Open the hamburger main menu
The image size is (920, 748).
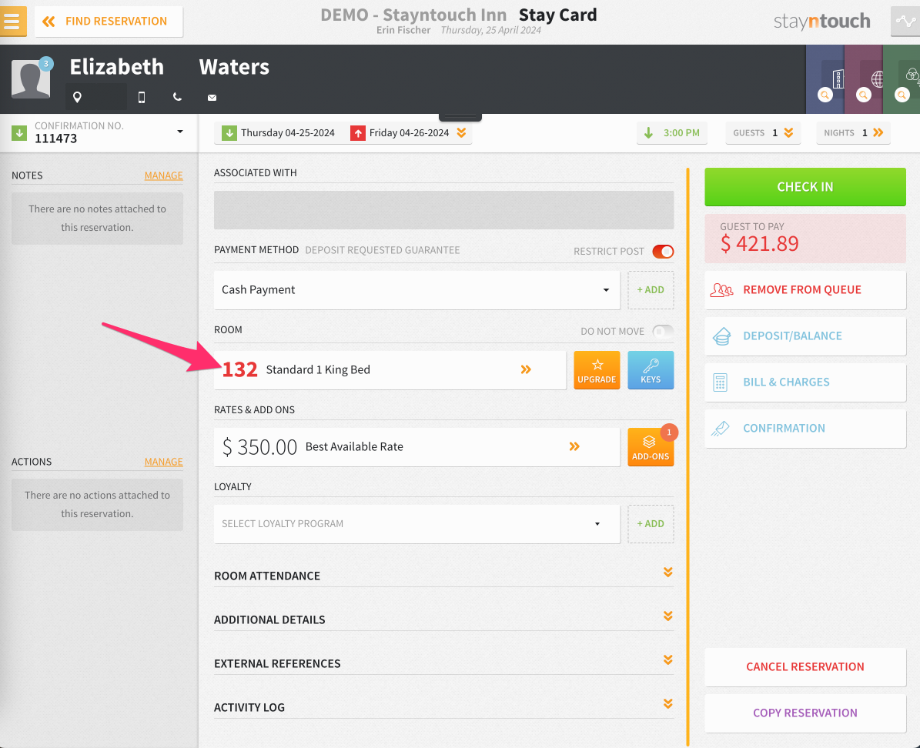[12, 21]
